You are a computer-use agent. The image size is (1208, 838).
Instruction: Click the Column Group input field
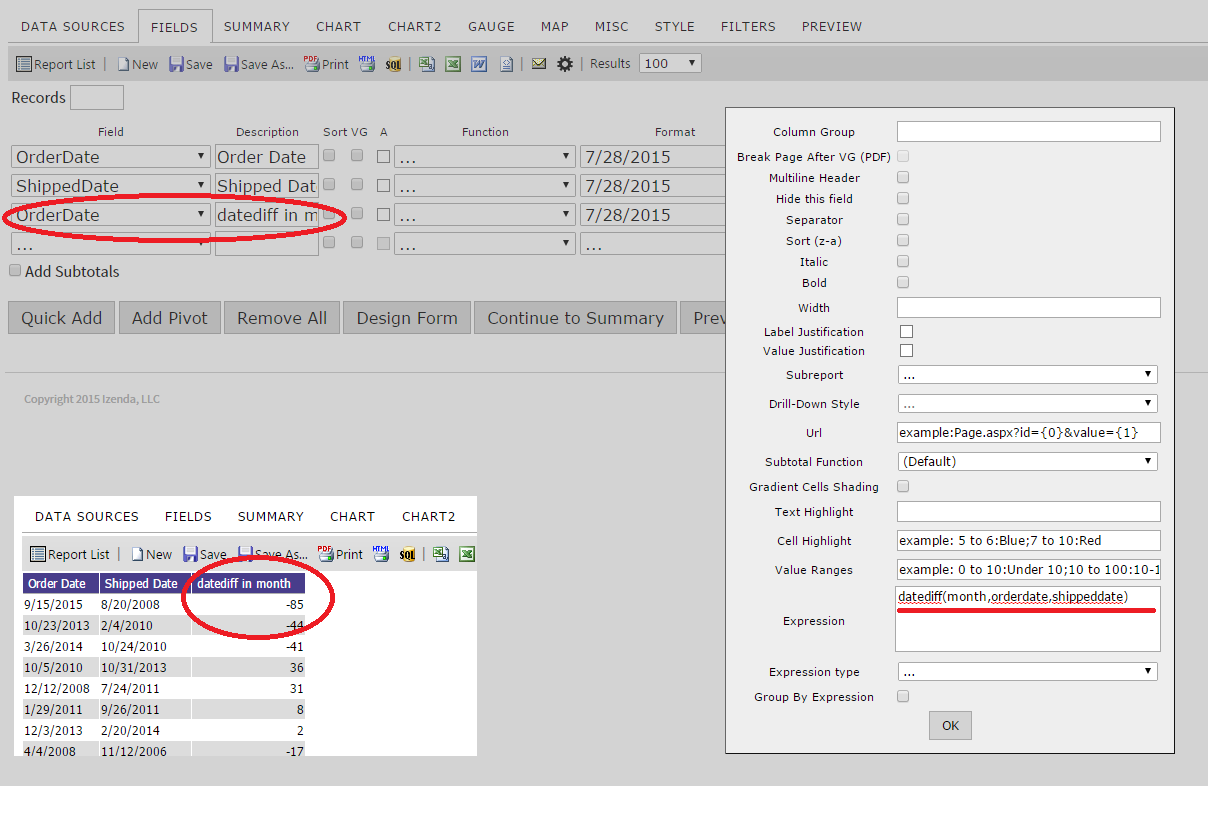coord(1029,131)
